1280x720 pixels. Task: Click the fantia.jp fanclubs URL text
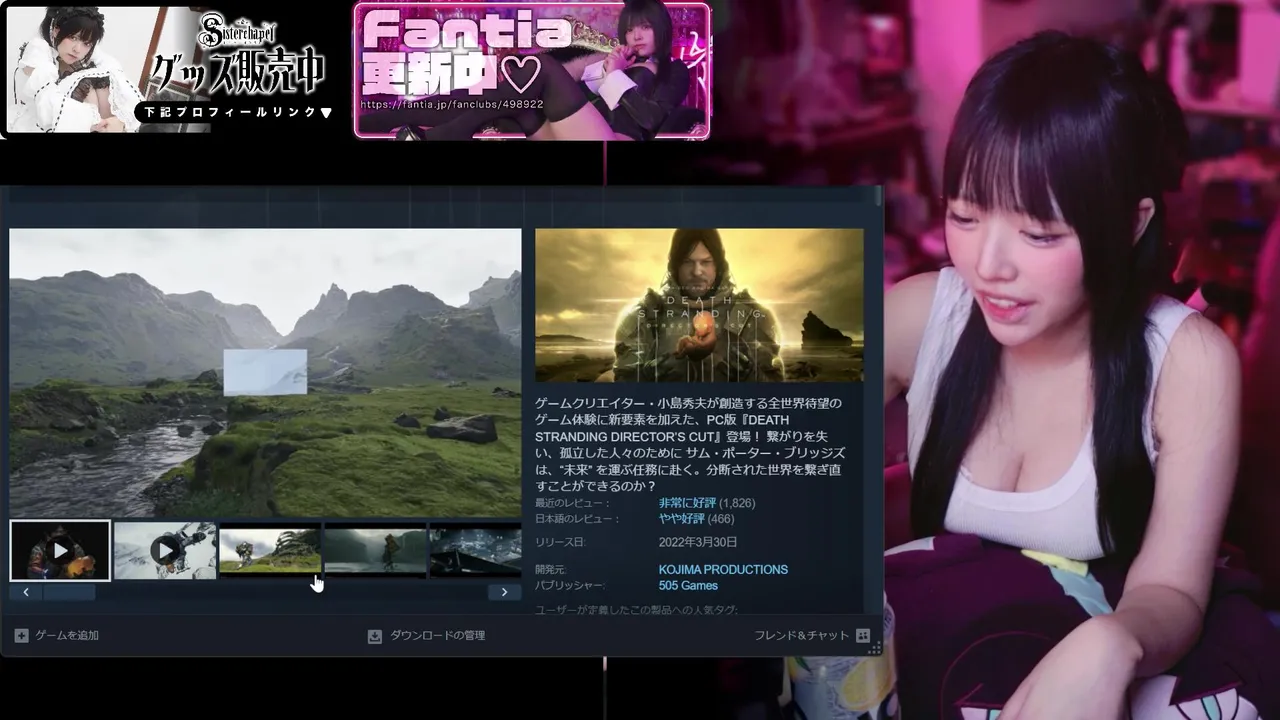tap(452, 104)
